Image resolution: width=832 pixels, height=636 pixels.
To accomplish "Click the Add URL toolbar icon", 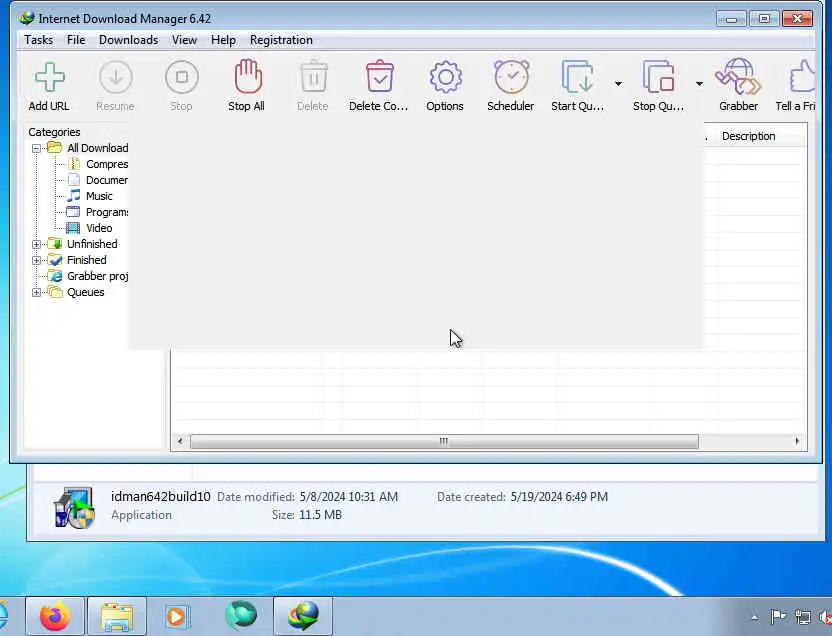I will pos(49,77).
